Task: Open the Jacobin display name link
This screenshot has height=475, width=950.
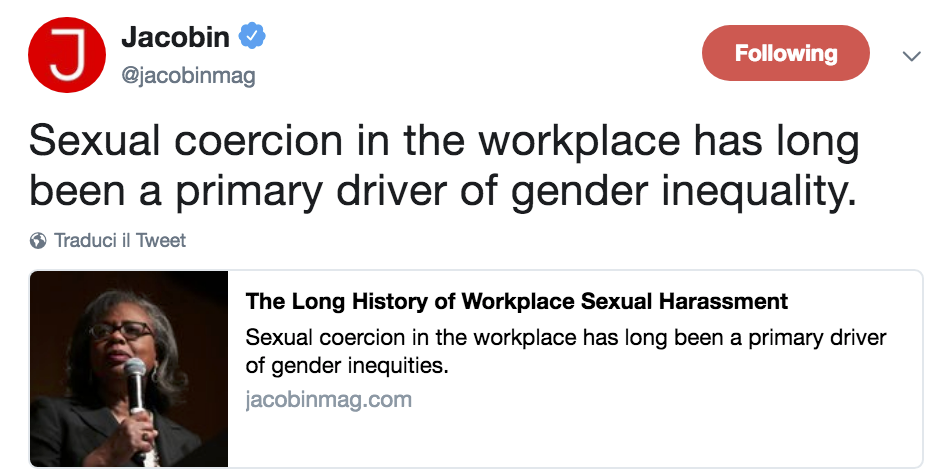Action: (175, 38)
